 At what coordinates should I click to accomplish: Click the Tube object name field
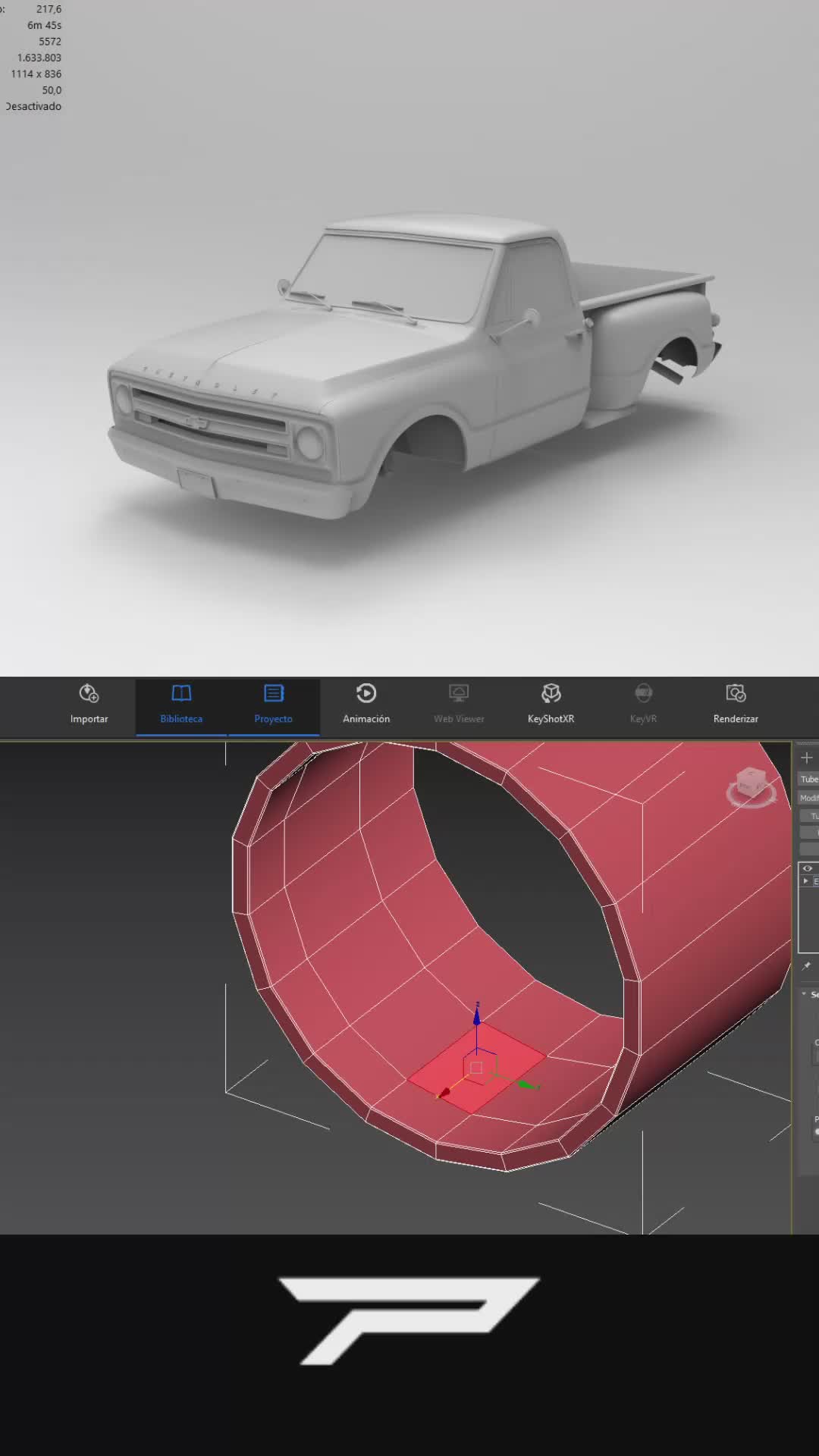pyautogui.click(x=808, y=779)
